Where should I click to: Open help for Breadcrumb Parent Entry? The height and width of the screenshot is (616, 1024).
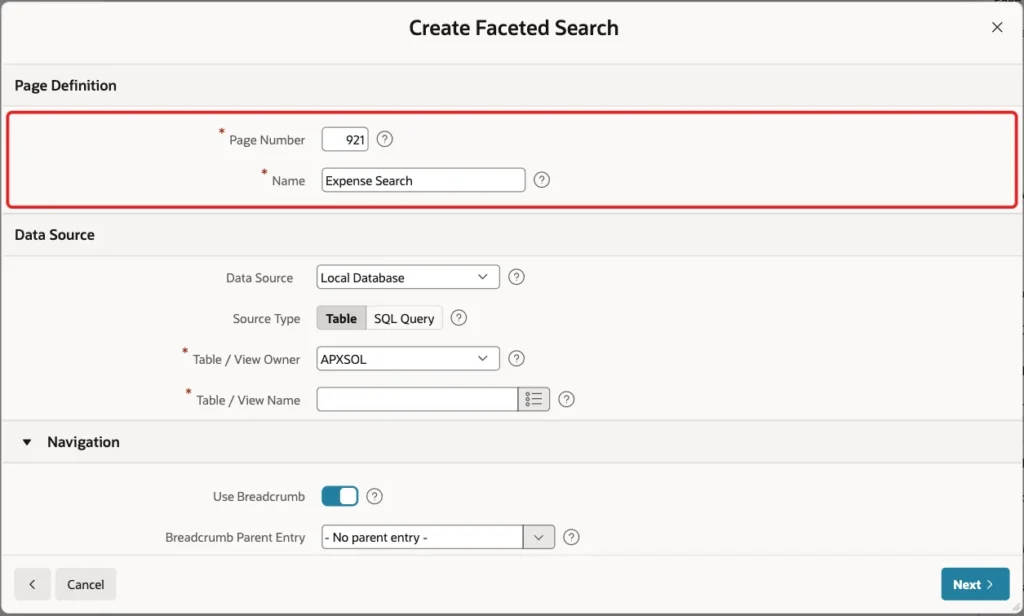point(571,537)
